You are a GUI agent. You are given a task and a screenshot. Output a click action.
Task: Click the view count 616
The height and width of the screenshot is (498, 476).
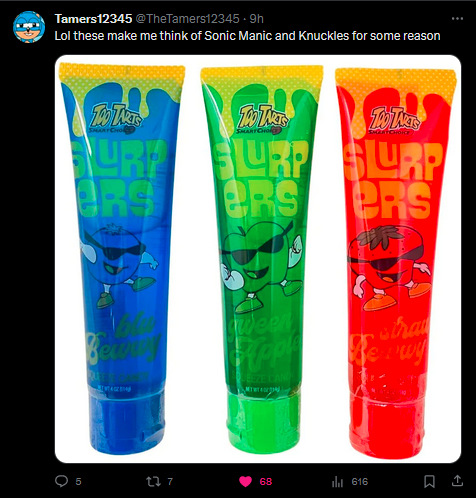click(x=360, y=481)
